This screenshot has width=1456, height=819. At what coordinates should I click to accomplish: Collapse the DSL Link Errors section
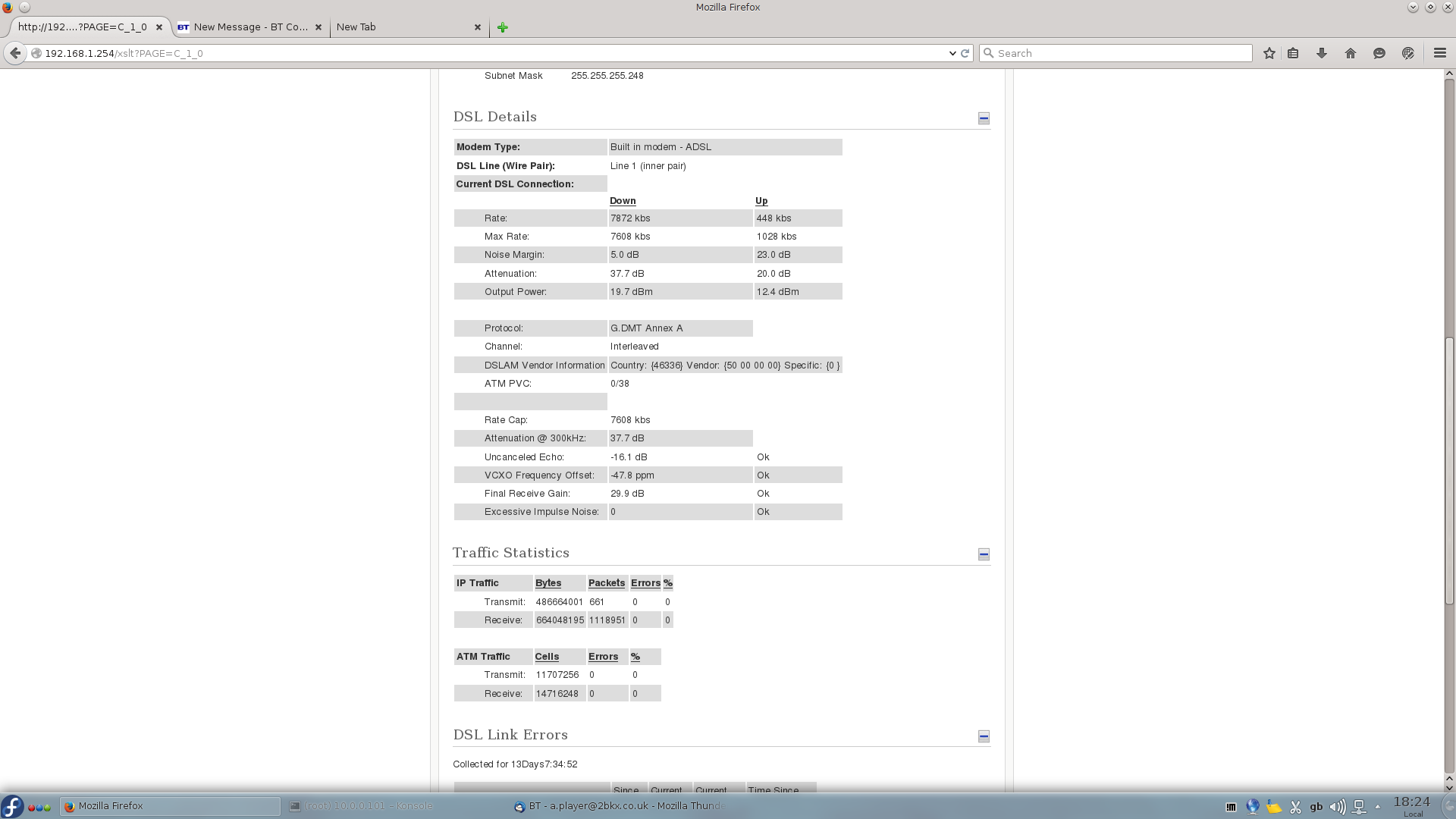coord(984,736)
